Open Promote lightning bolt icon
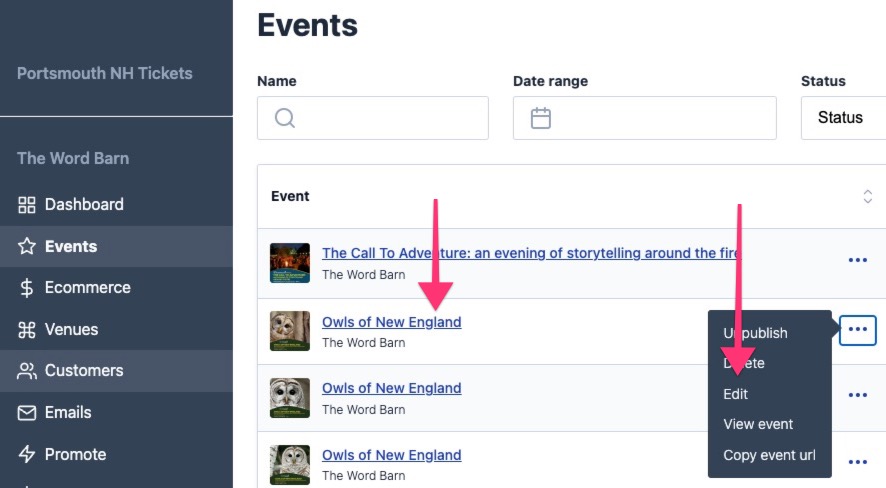The width and height of the screenshot is (886, 488). 27,454
